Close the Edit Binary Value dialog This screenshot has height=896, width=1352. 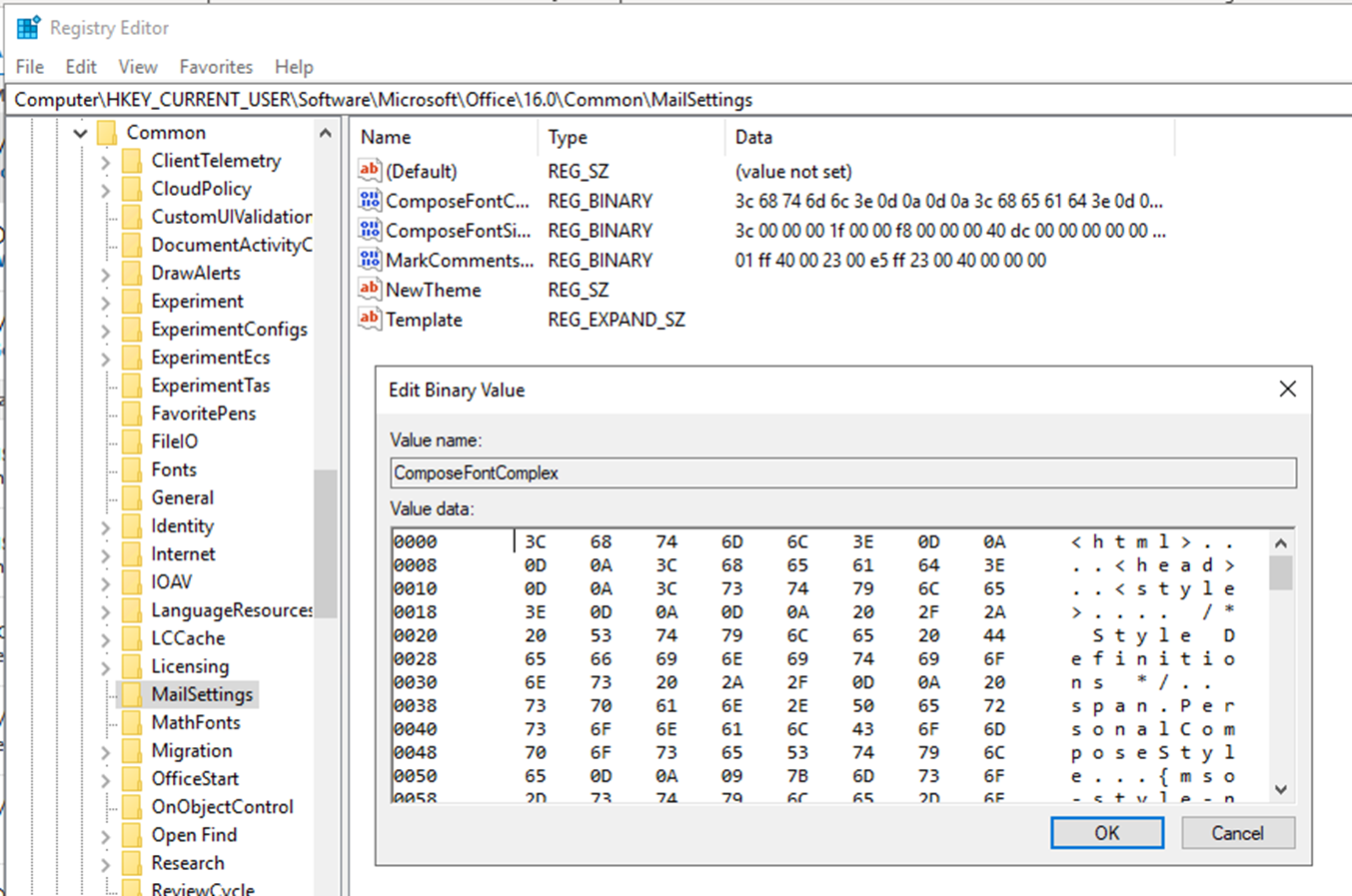1287,389
